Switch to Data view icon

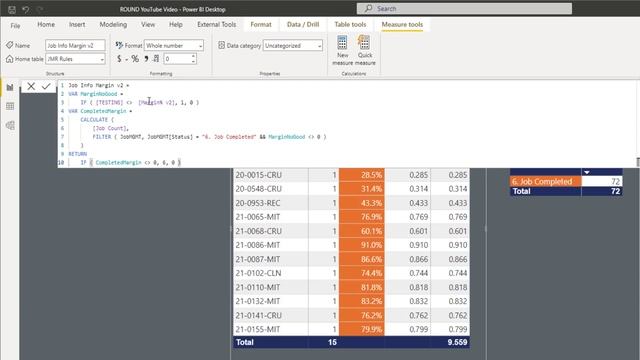(10, 106)
